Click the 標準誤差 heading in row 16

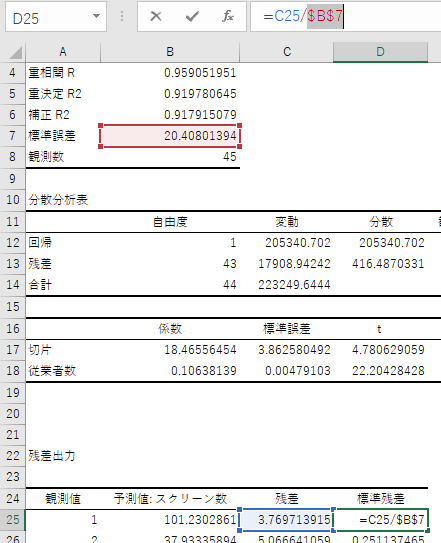(x=287, y=329)
